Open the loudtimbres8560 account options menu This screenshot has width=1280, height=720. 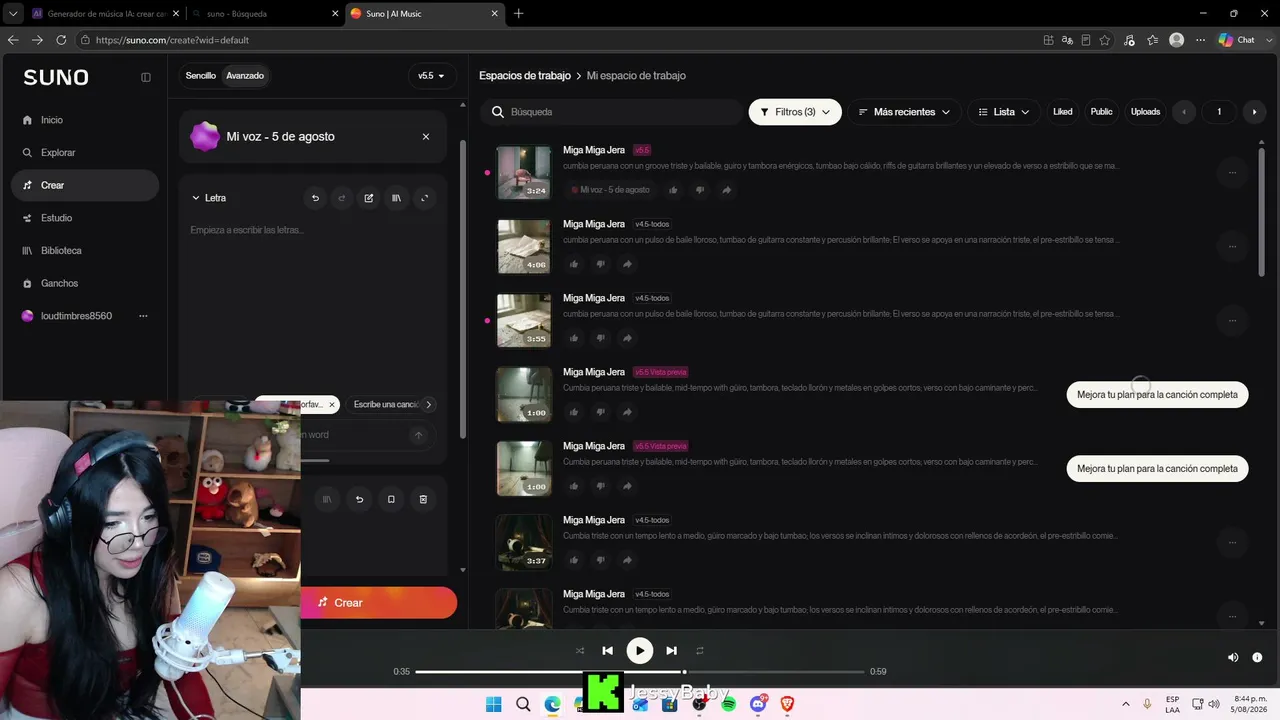pyautogui.click(x=143, y=316)
